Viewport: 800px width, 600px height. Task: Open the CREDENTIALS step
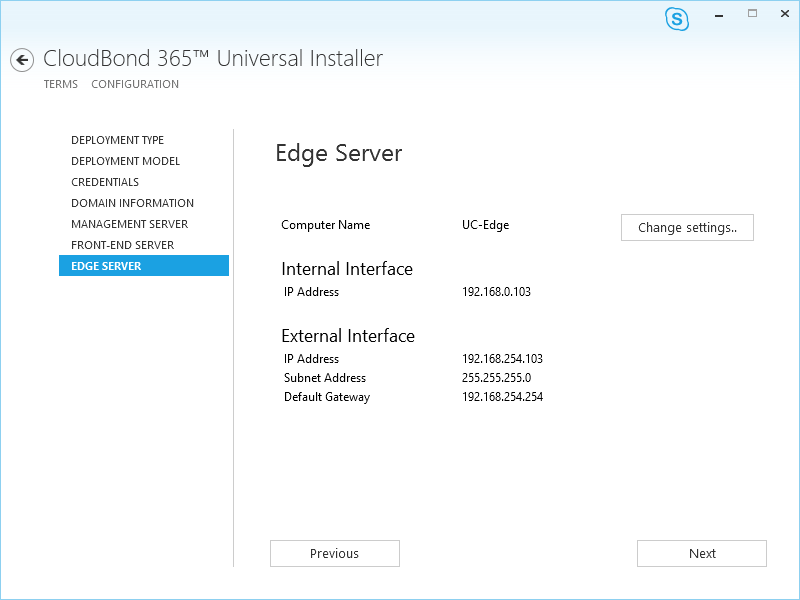click(105, 182)
